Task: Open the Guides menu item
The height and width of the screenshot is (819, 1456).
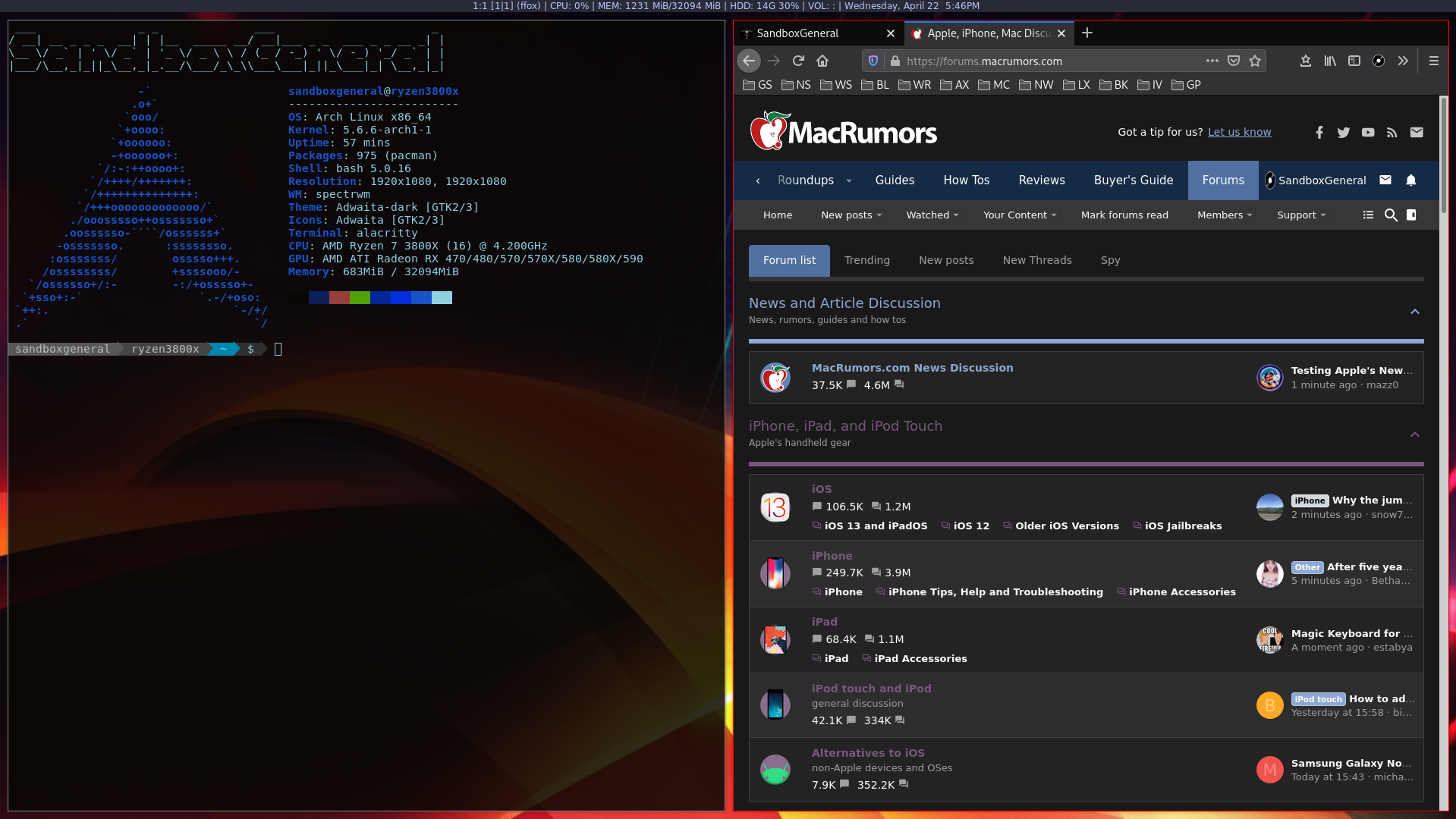Action: pyautogui.click(x=895, y=180)
